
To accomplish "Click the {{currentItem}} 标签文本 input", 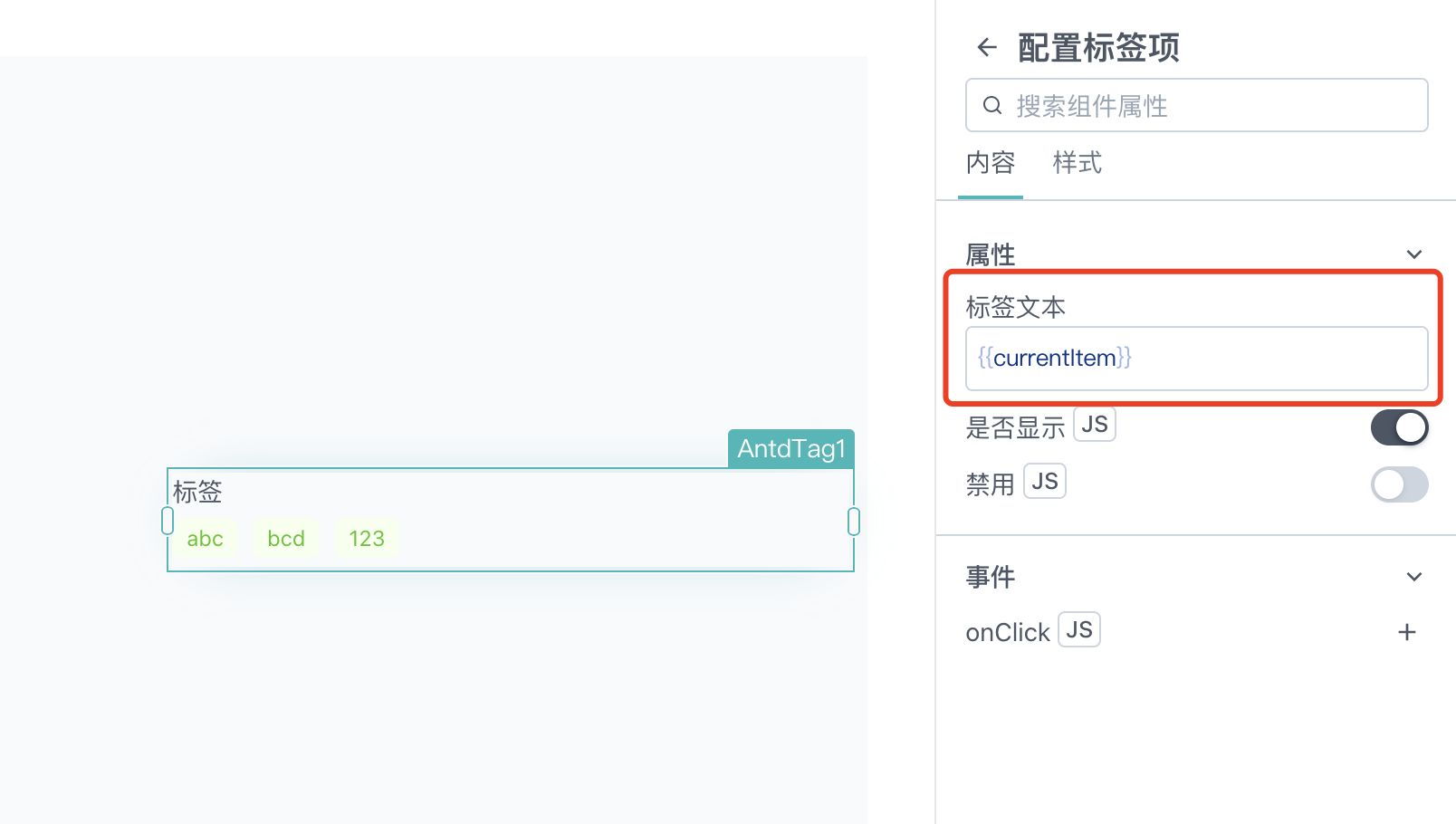I will (1197, 359).
